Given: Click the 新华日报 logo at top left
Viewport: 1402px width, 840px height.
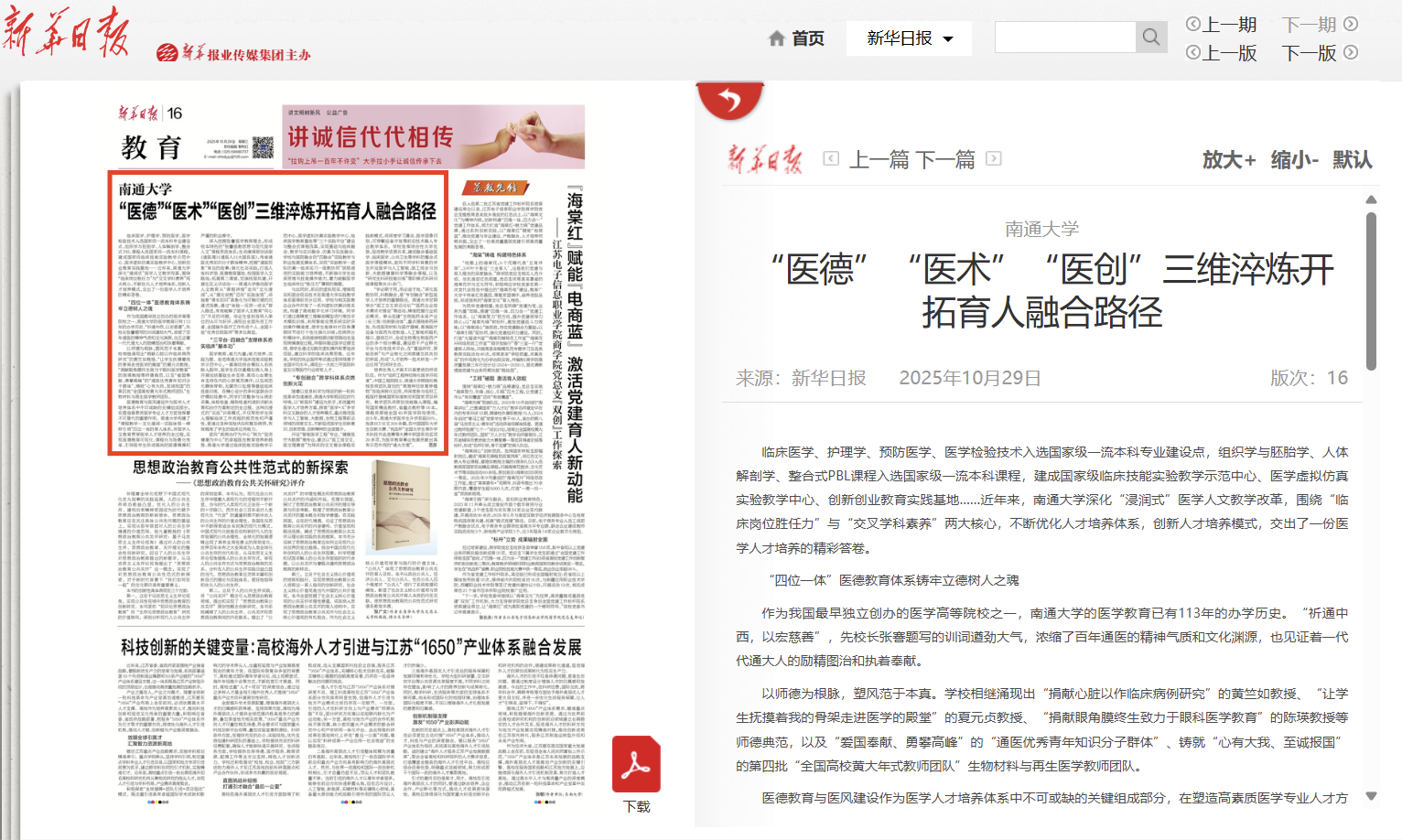Looking at the screenshot, I should [66, 32].
